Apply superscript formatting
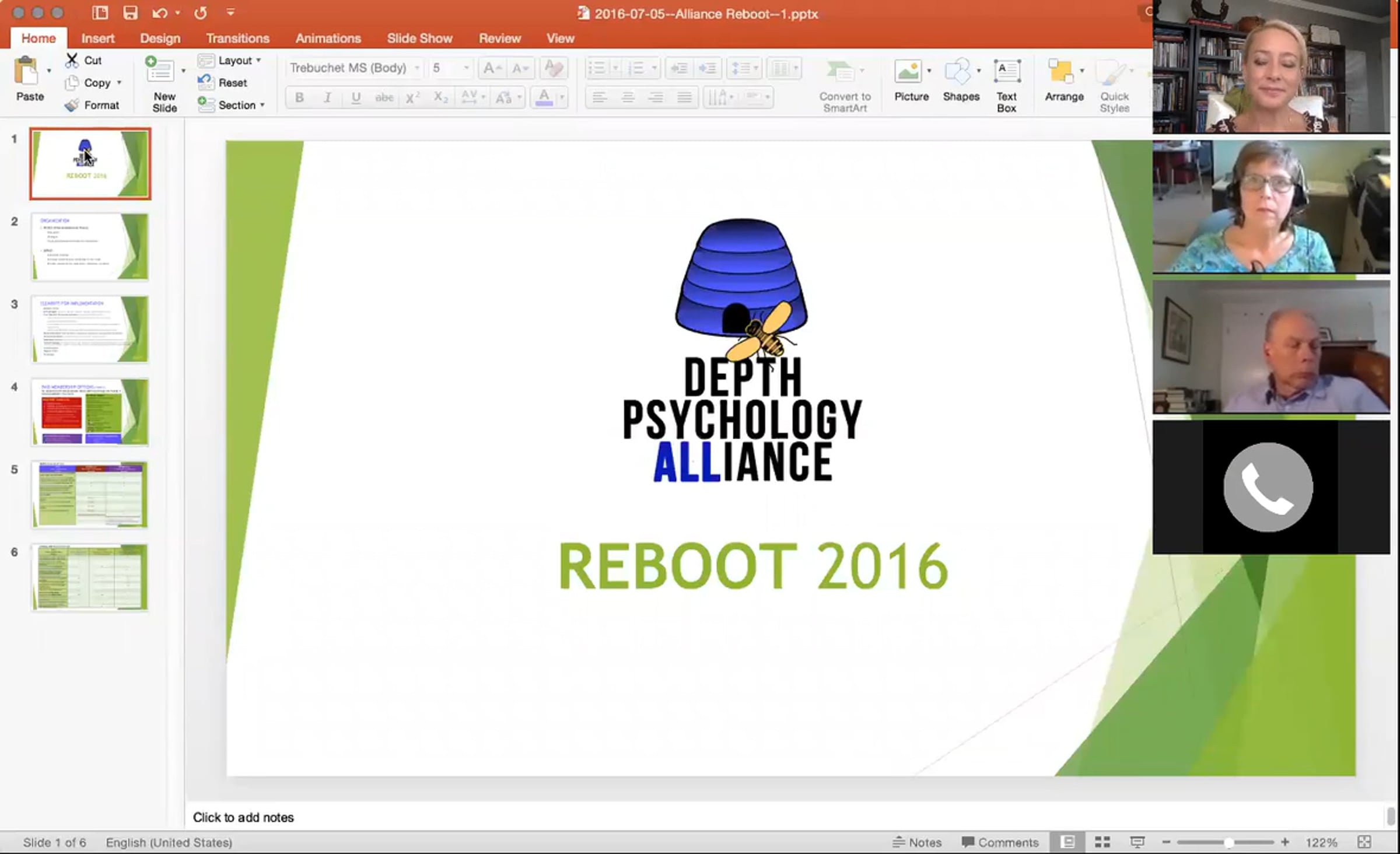The image size is (1400, 854). click(412, 97)
